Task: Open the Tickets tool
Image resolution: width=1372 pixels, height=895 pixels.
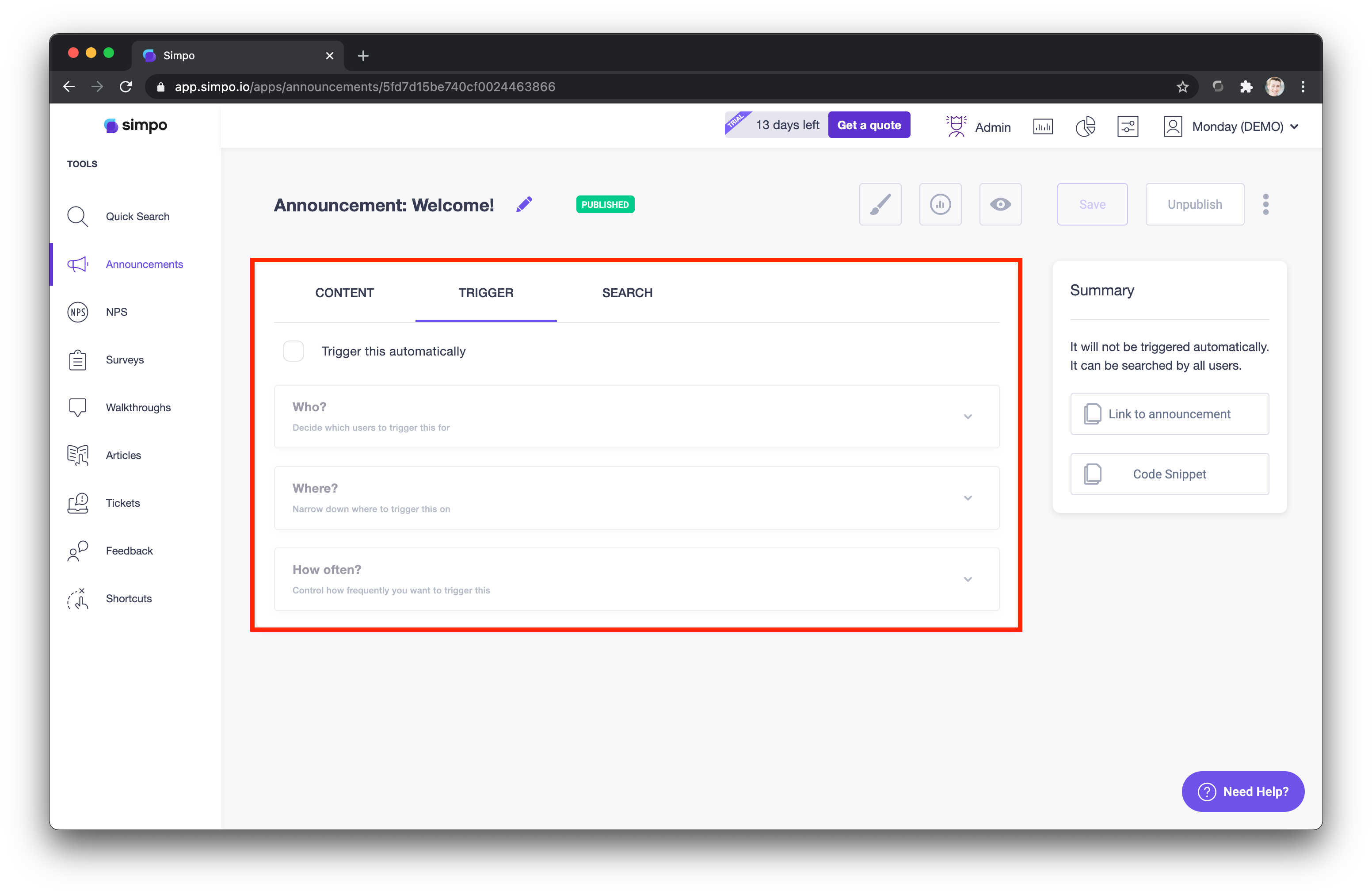Action: [x=103, y=503]
